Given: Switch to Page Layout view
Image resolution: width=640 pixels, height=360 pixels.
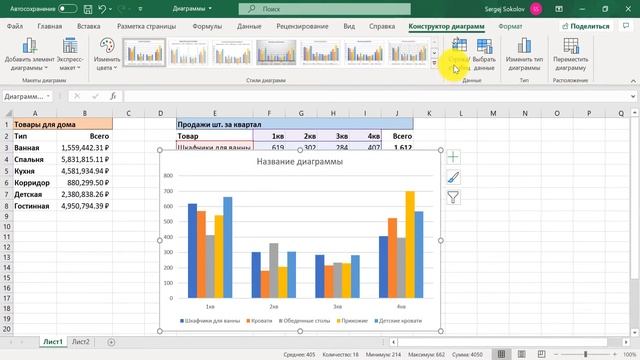Looking at the screenshot, I should pos(521,354).
